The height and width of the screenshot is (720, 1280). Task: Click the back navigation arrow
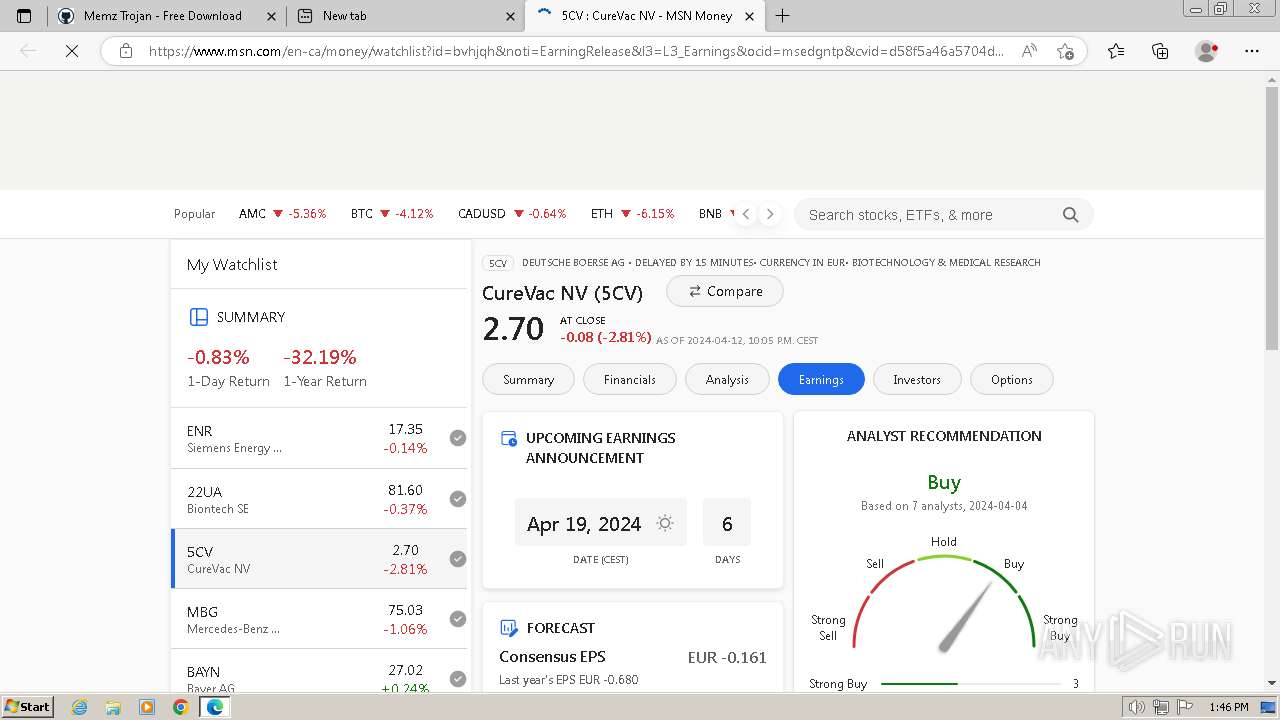[28, 51]
